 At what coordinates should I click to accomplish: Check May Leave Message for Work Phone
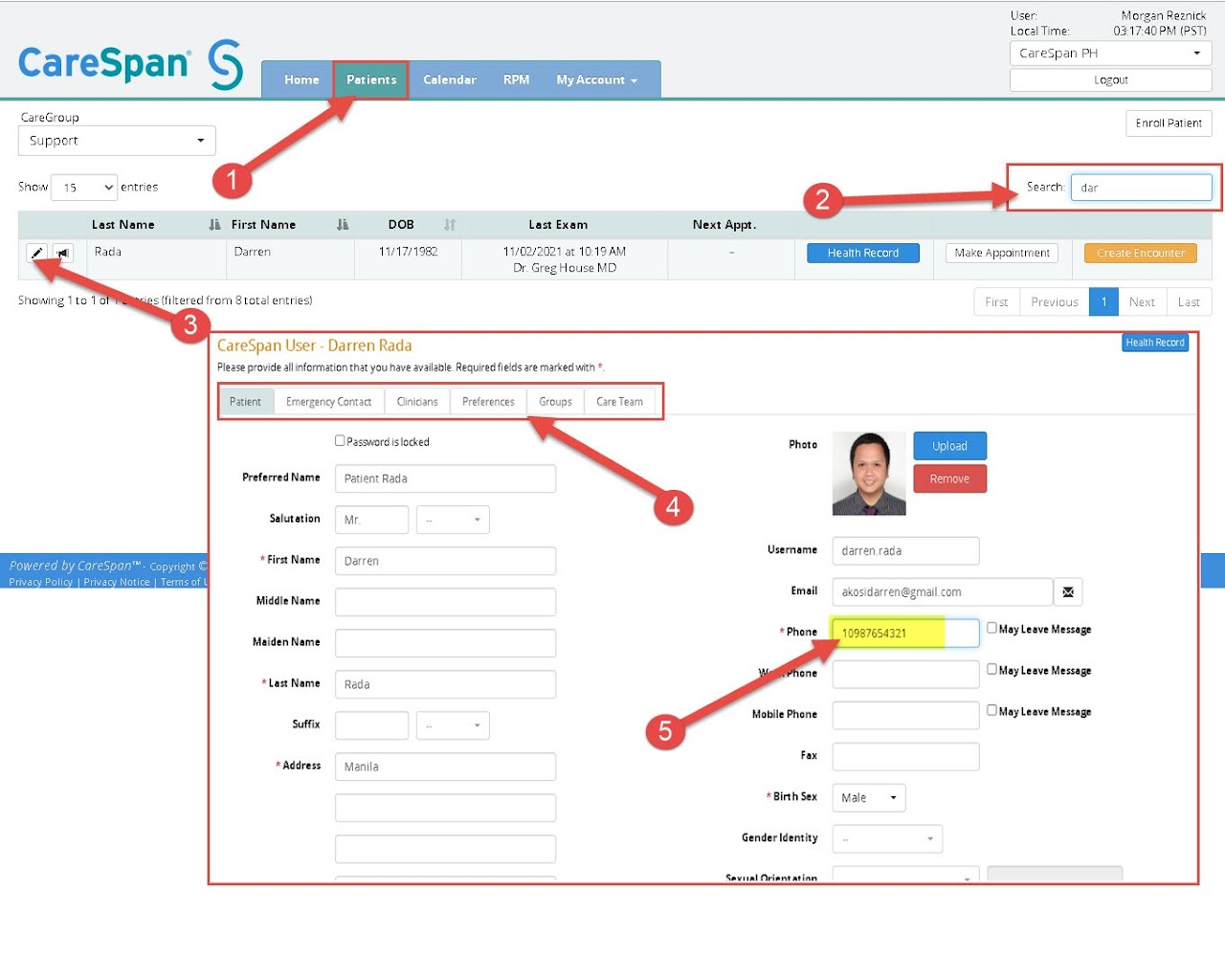[992, 670]
